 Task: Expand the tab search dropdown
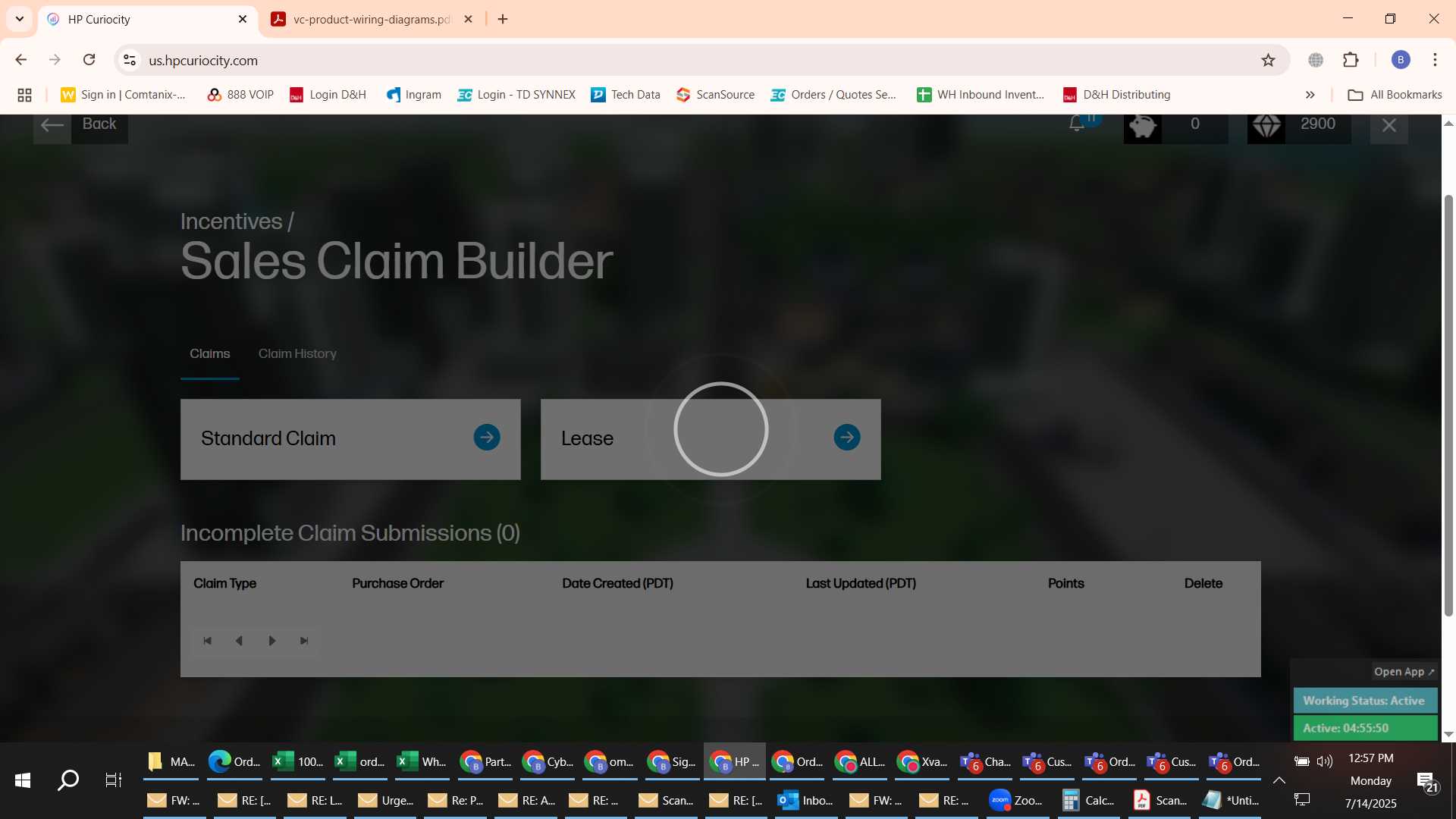pos(20,20)
